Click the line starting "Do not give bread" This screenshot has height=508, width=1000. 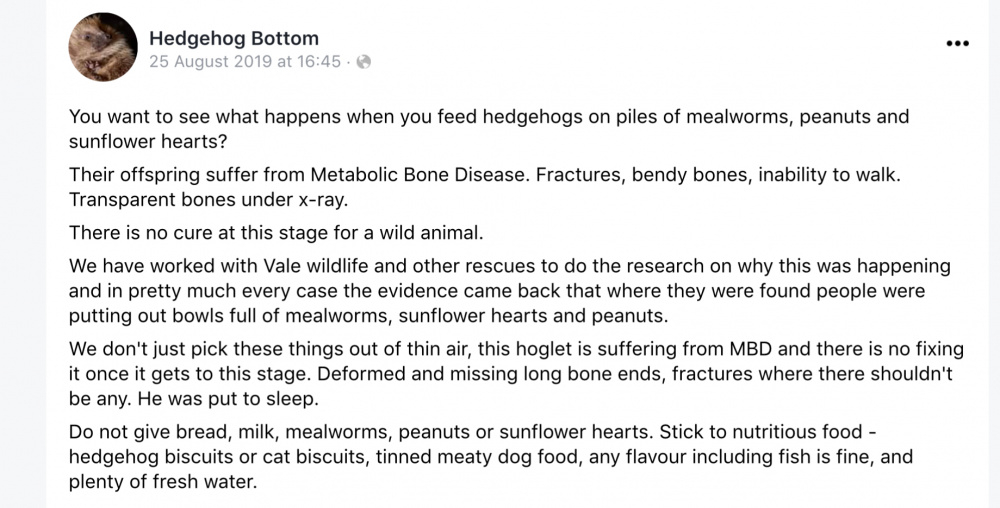point(473,432)
